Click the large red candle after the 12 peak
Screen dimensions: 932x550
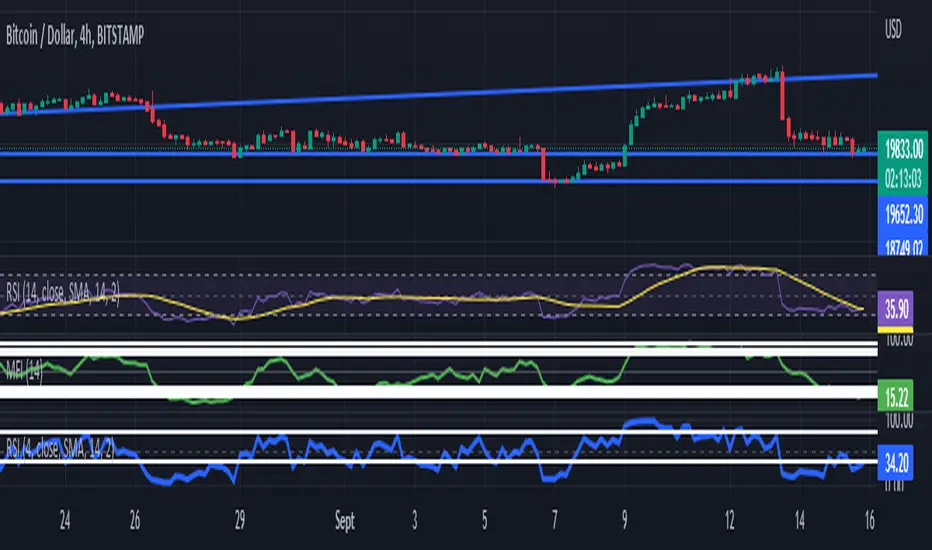point(783,96)
